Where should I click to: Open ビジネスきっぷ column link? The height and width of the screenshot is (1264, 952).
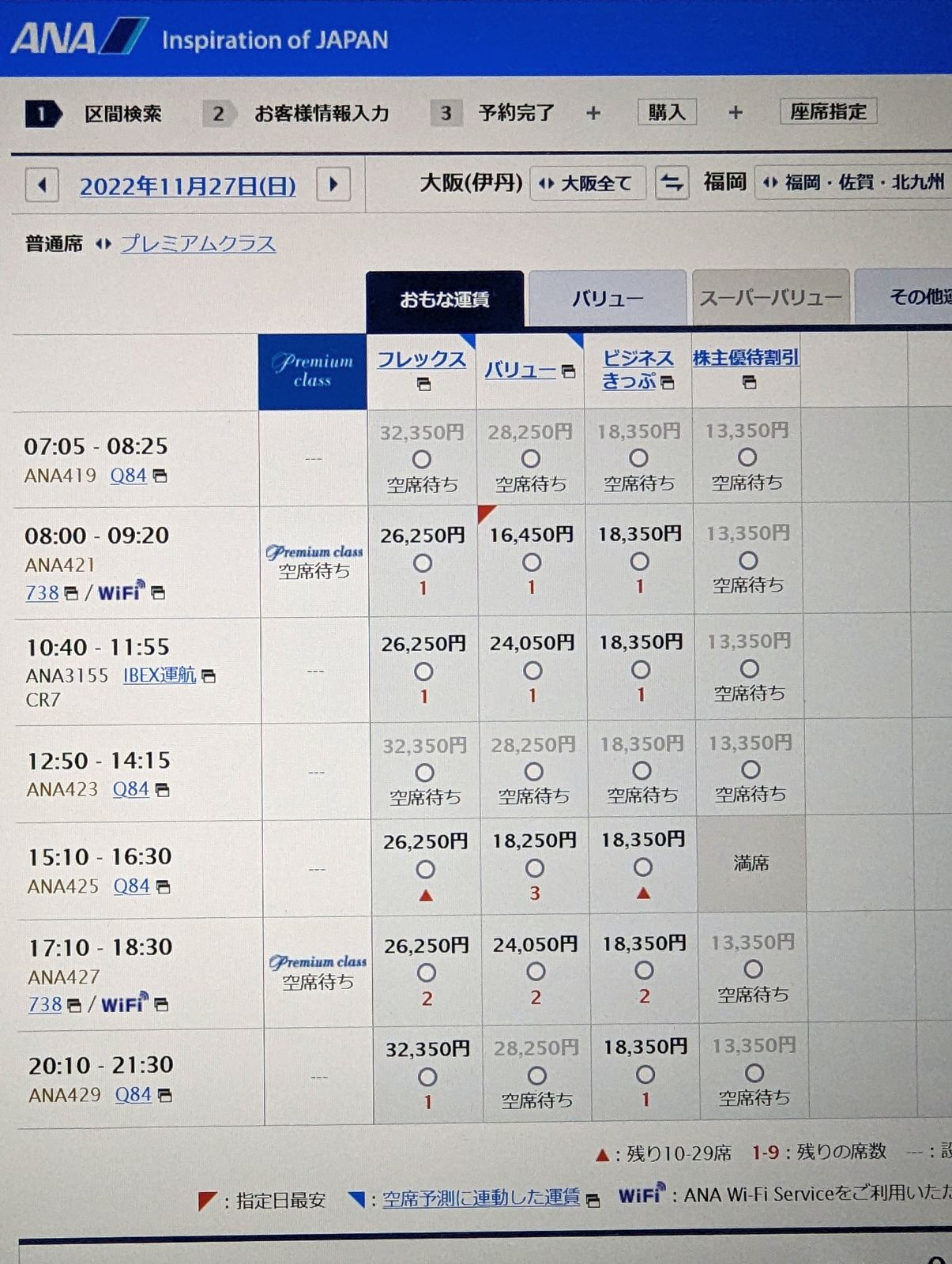click(x=637, y=370)
